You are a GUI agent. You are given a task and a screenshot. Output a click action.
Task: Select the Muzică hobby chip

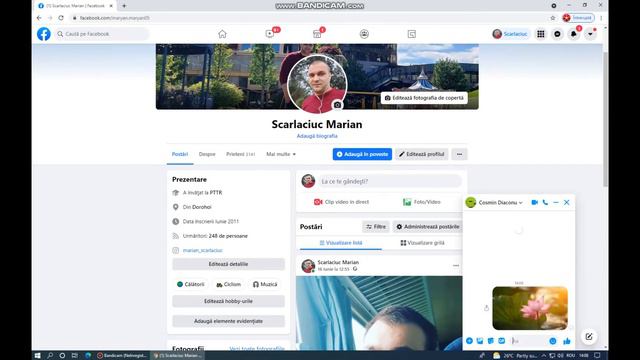(265, 284)
